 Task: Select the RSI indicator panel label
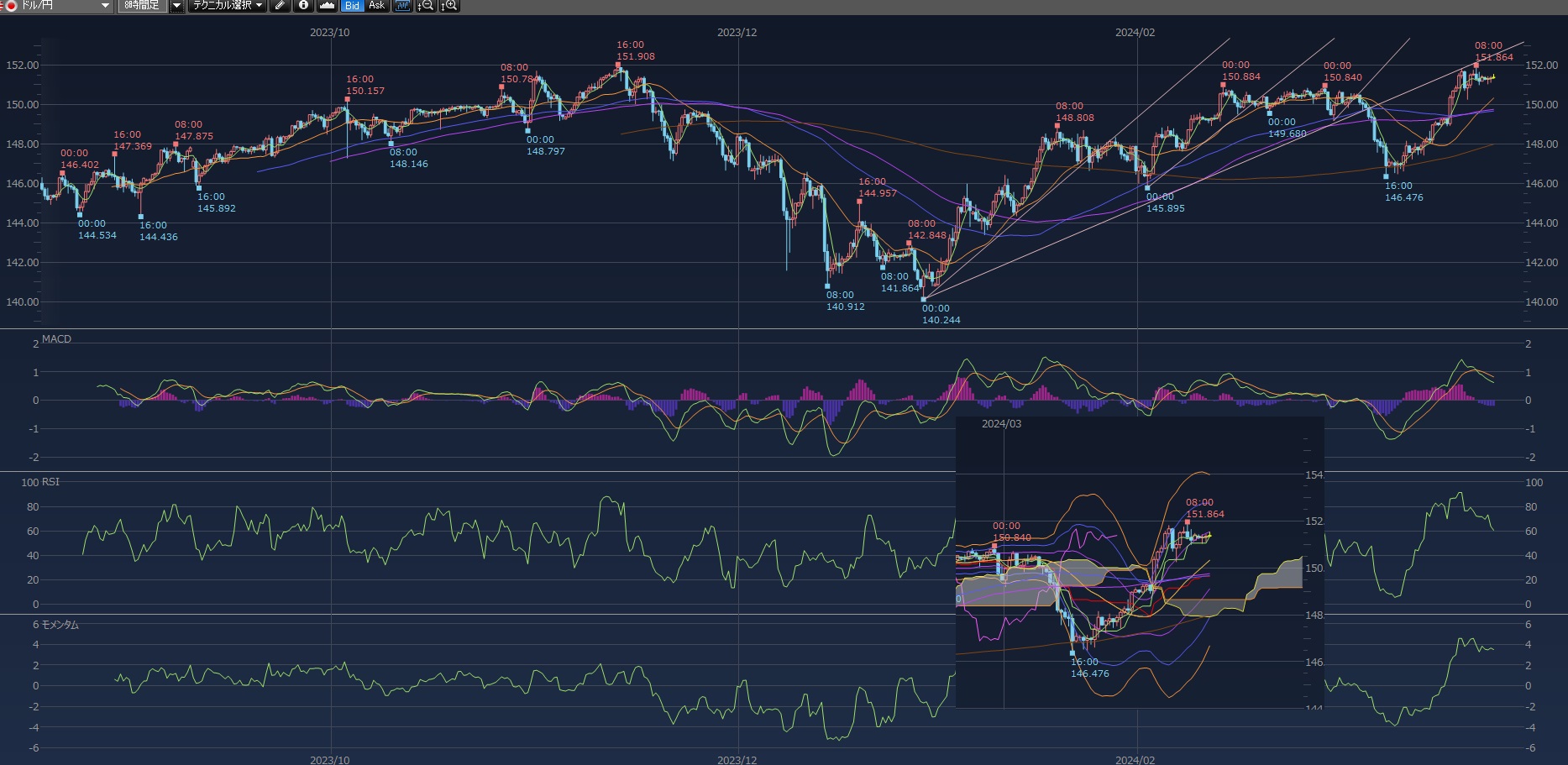coord(50,482)
